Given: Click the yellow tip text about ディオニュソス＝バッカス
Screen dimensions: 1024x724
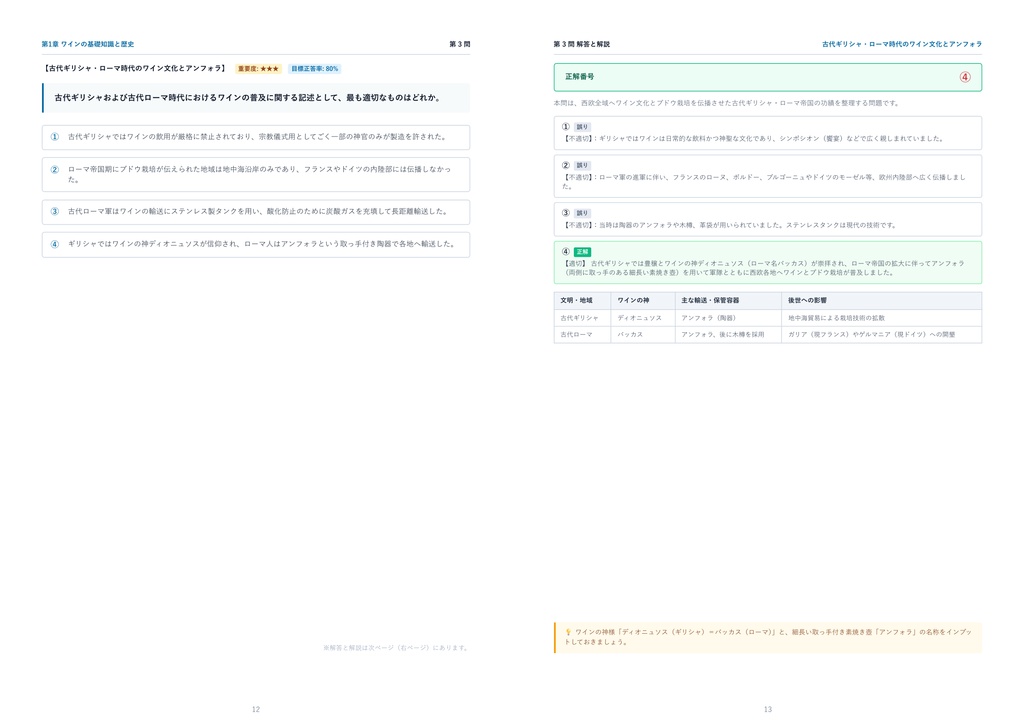Looking at the screenshot, I should [768, 637].
